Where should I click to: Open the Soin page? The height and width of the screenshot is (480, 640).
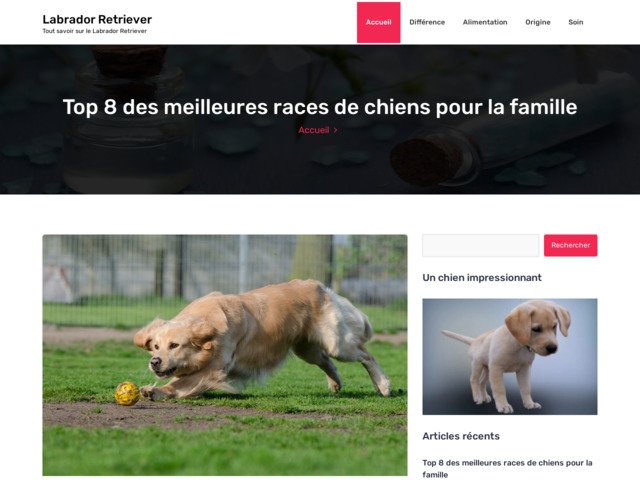[x=576, y=22]
